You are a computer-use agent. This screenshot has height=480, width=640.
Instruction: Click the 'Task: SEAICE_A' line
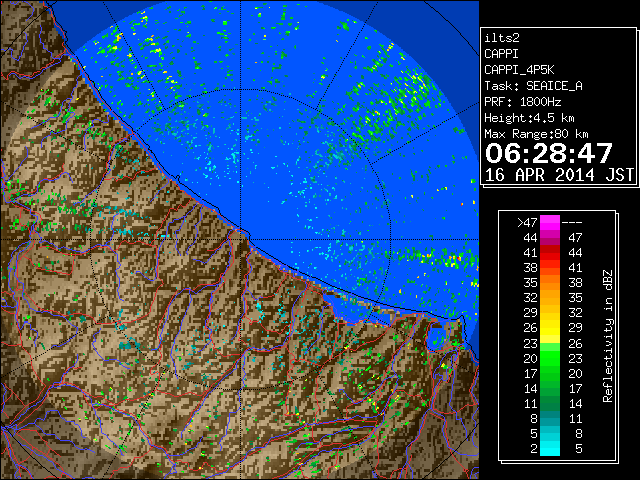click(x=533, y=86)
